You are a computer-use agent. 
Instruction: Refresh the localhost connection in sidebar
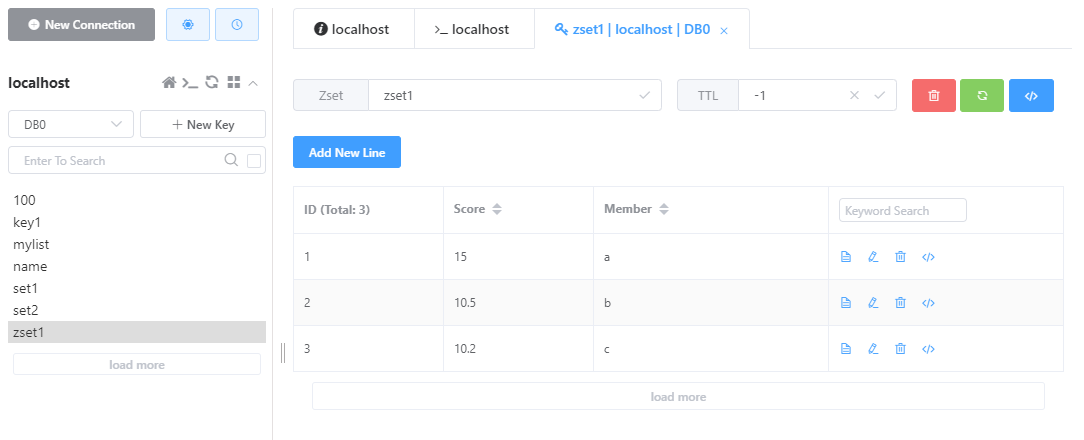click(212, 82)
